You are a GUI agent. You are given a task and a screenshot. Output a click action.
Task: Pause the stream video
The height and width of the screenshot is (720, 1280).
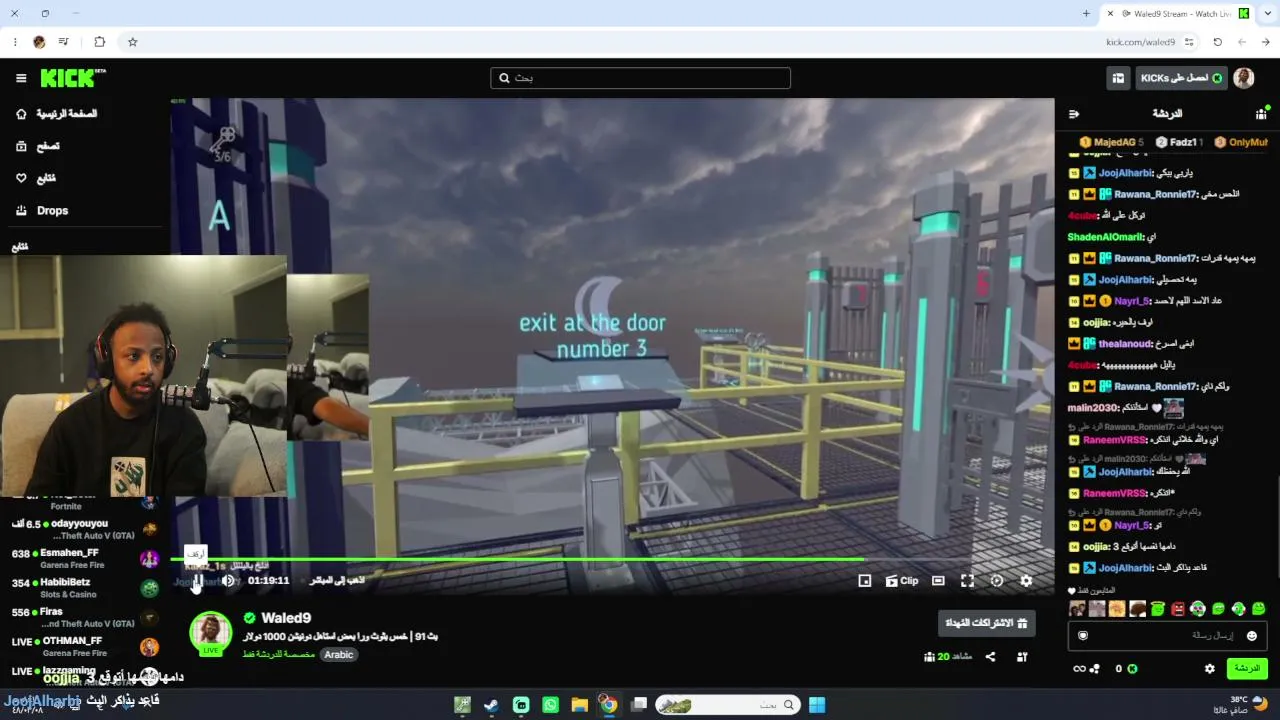click(198, 581)
